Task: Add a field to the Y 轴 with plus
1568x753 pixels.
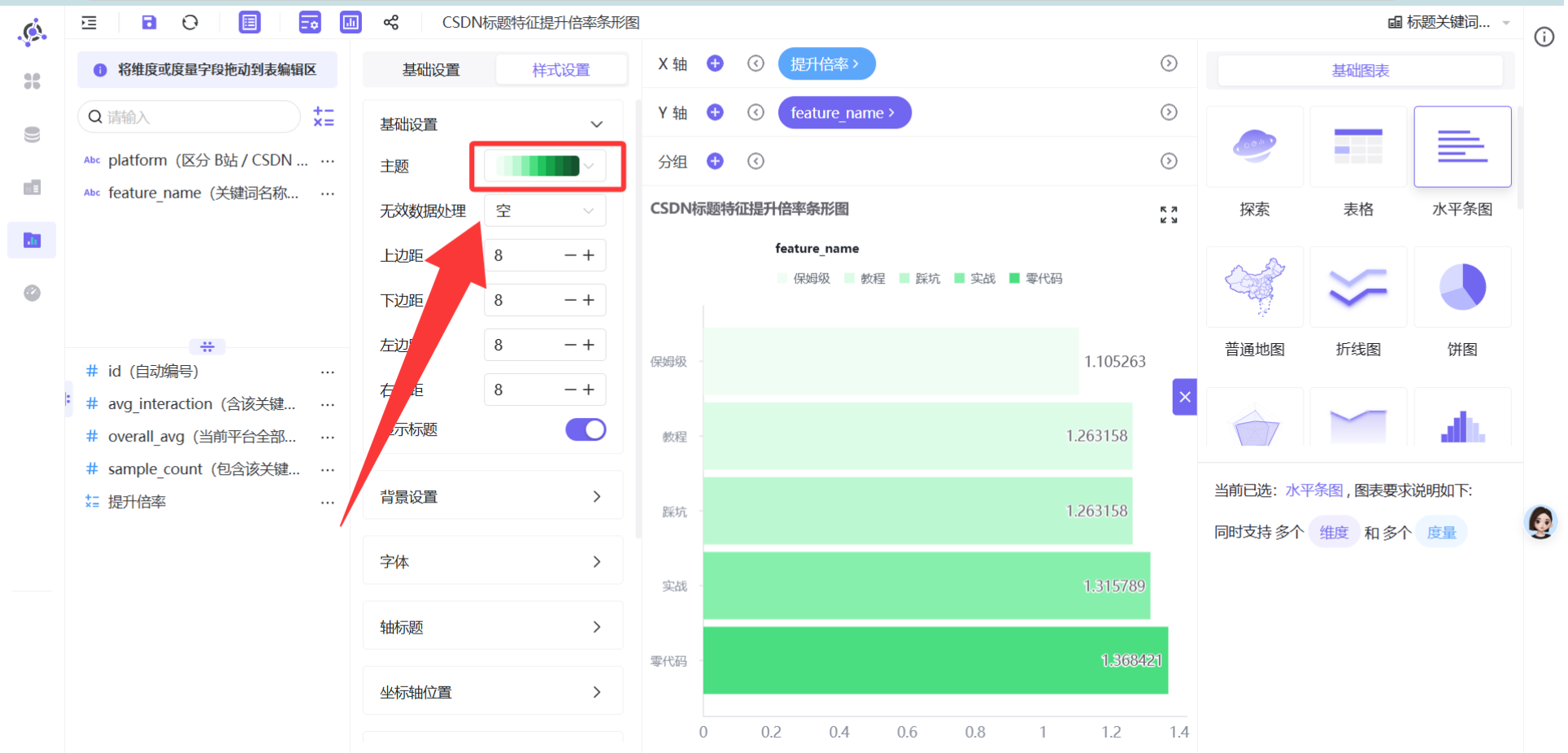Action: 715,112
